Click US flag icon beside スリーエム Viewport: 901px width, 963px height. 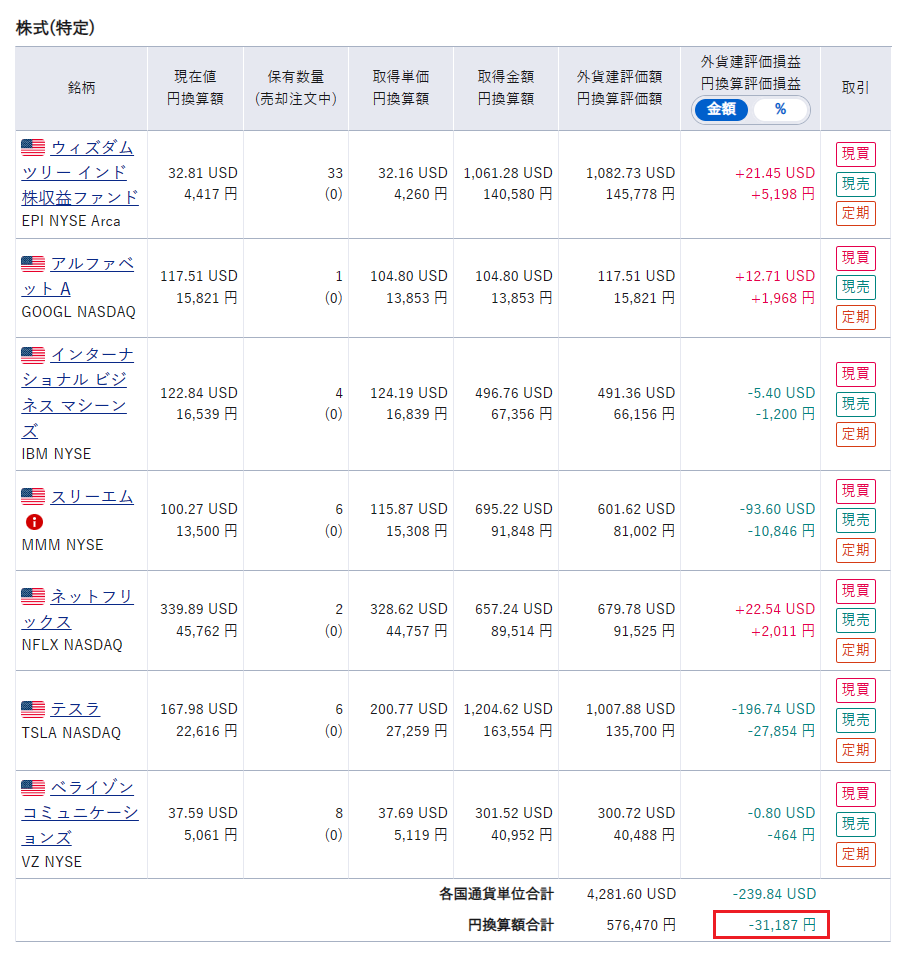click(x=33, y=496)
